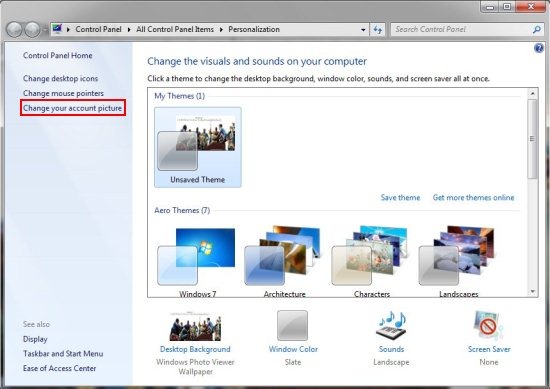Click the Aero Themes (7) group heading
Image resolution: width=550 pixels, height=389 pixels.
point(182,210)
